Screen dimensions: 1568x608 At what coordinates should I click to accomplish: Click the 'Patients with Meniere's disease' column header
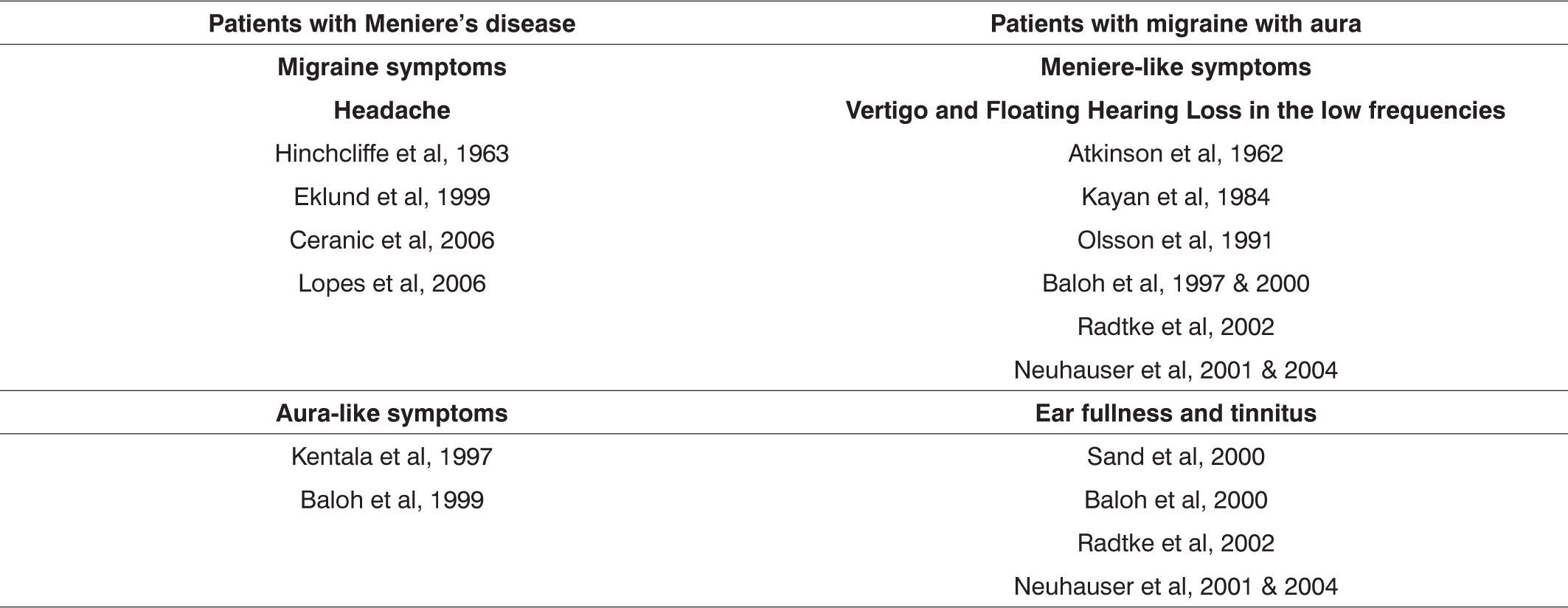pos(392,24)
